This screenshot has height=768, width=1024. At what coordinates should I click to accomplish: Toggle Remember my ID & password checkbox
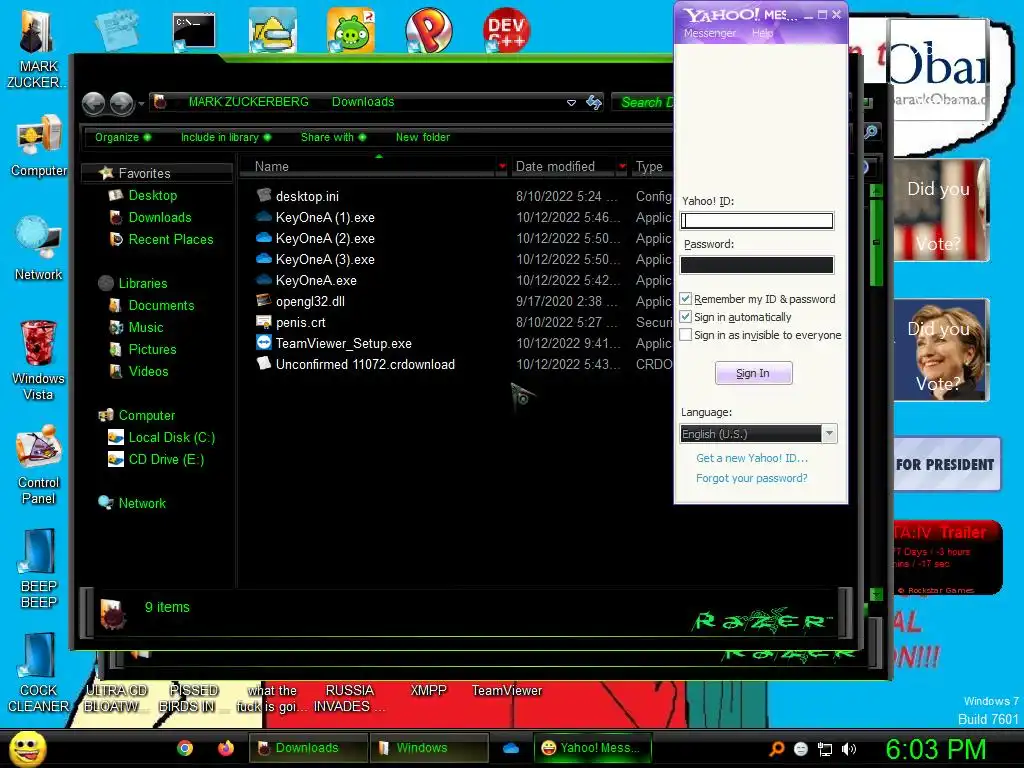tap(685, 298)
